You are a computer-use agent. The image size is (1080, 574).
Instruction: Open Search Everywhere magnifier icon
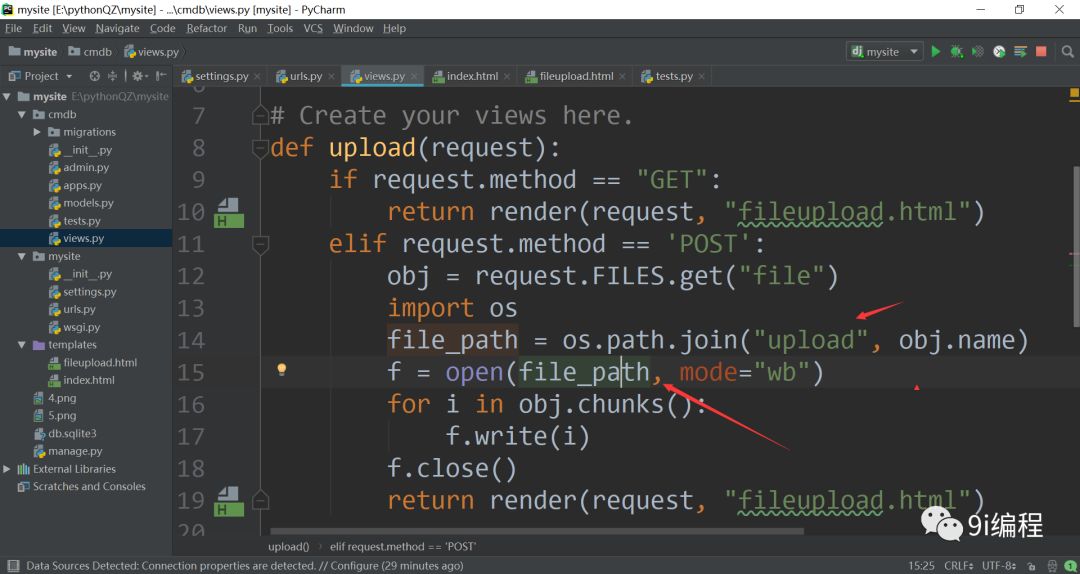pos(1067,52)
